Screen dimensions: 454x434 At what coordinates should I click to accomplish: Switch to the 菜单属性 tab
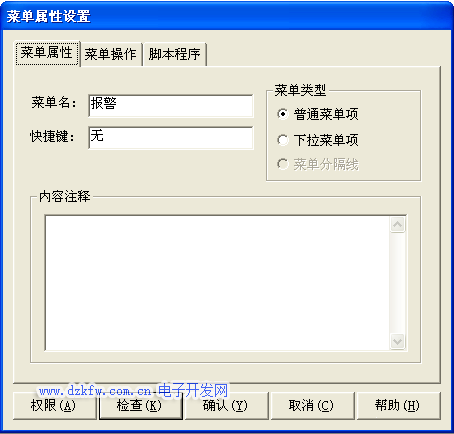(47, 53)
